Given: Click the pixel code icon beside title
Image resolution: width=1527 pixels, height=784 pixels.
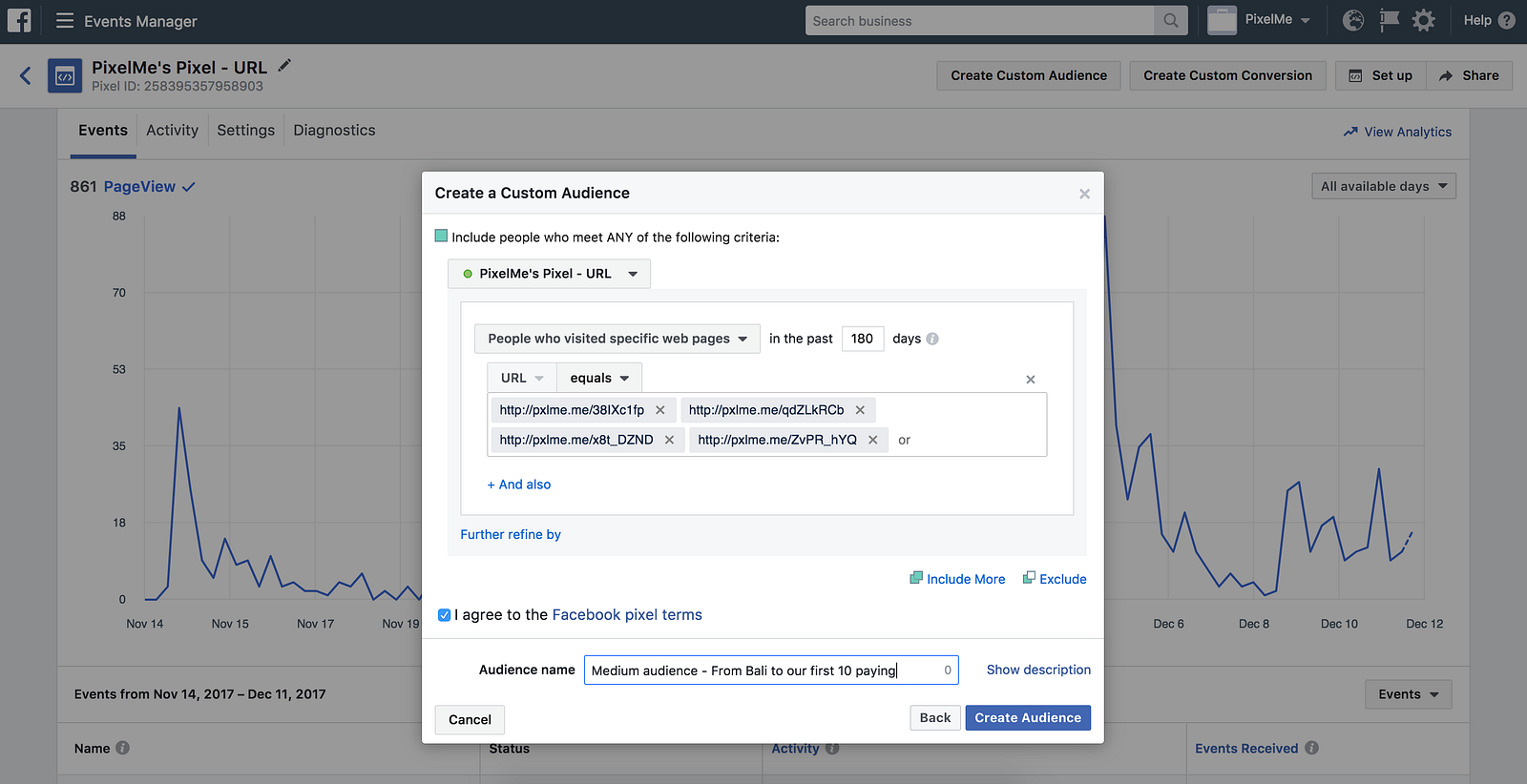Looking at the screenshot, I should tap(65, 76).
